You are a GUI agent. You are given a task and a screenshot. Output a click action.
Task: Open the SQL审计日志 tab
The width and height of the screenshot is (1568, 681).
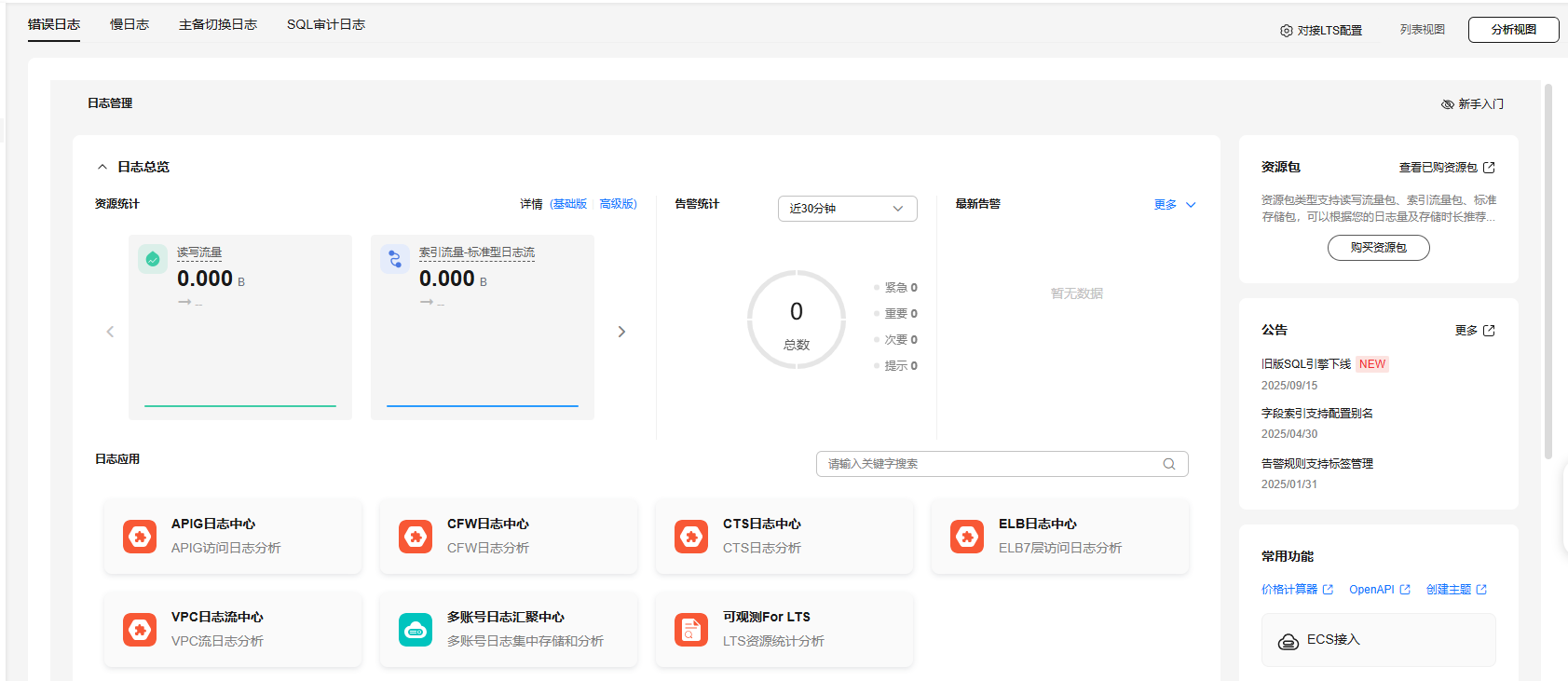tap(326, 25)
